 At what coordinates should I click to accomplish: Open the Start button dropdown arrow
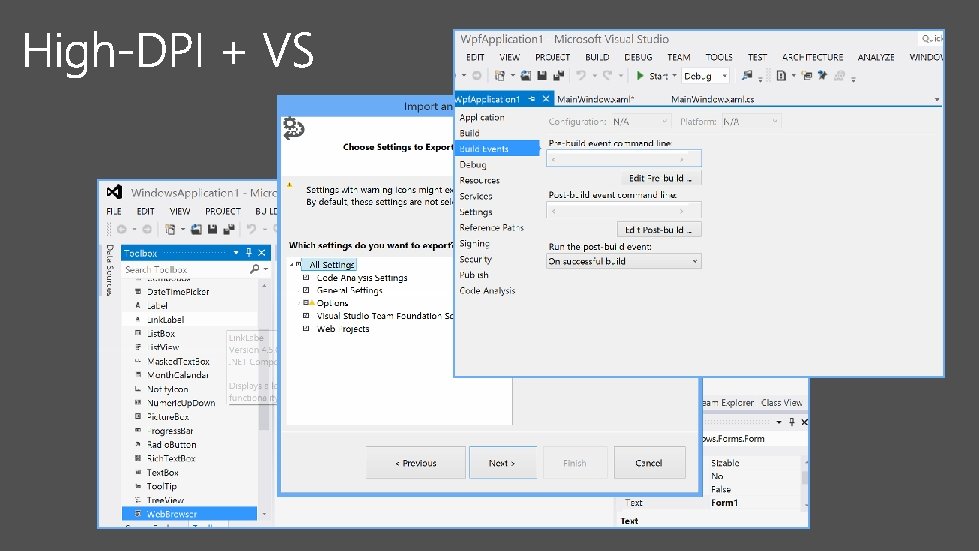[x=674, y=76]
